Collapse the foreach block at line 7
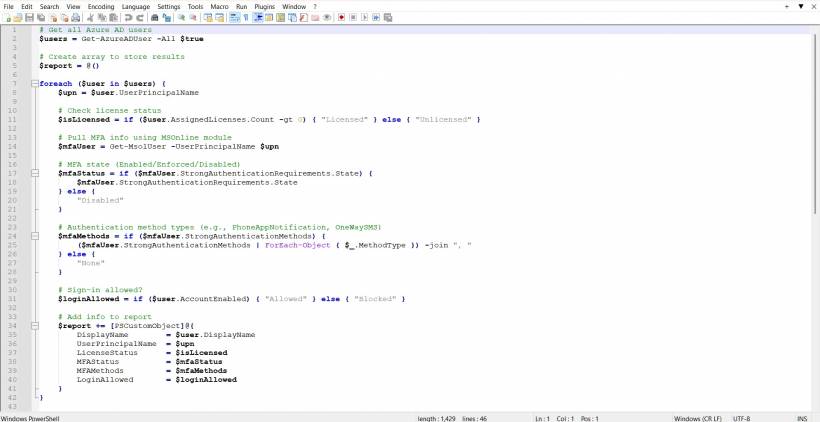This screenshot has height=422, width=820. (x=35, y=83)
